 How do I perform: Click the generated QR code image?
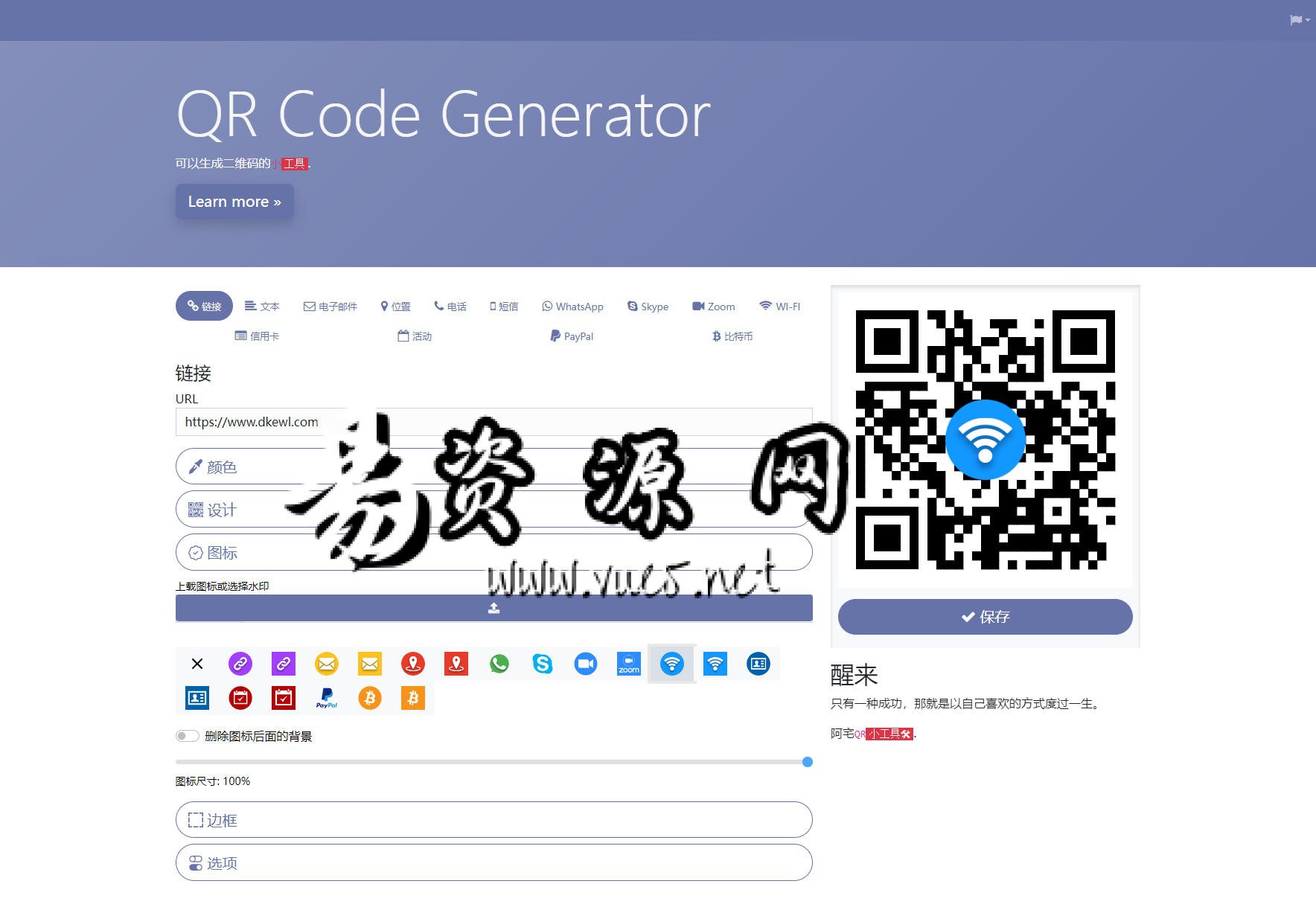pyautogui.click(x=986, y=440)
